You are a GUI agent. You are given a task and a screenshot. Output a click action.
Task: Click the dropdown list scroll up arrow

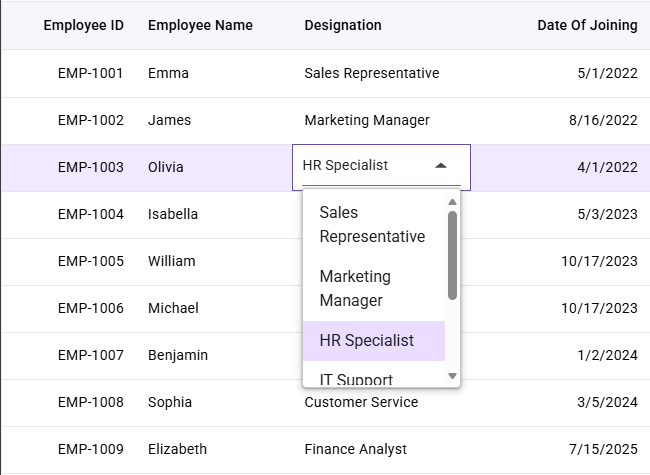point(452,202)
